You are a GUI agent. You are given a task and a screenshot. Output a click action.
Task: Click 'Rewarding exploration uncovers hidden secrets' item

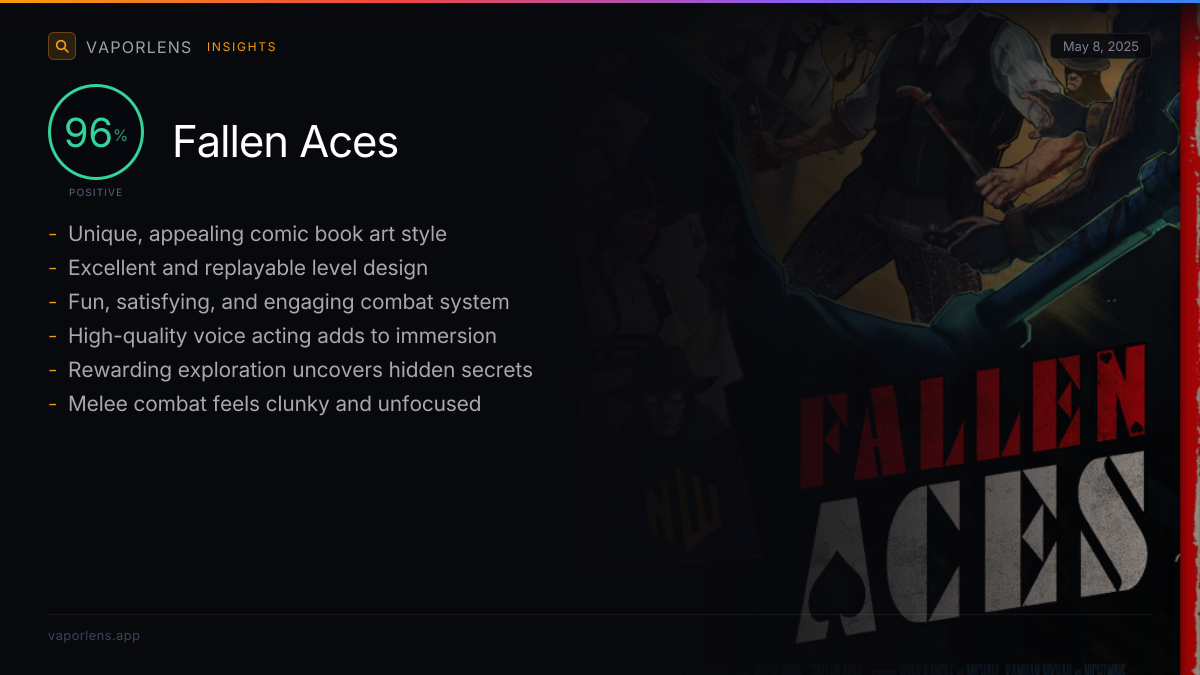pos(300,370)
